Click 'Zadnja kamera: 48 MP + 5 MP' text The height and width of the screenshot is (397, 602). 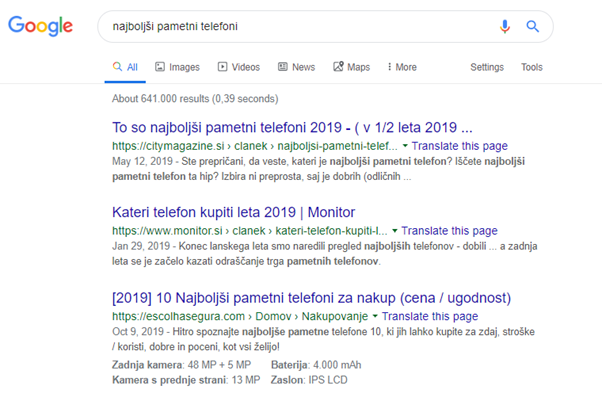click(x=182, y=365)
